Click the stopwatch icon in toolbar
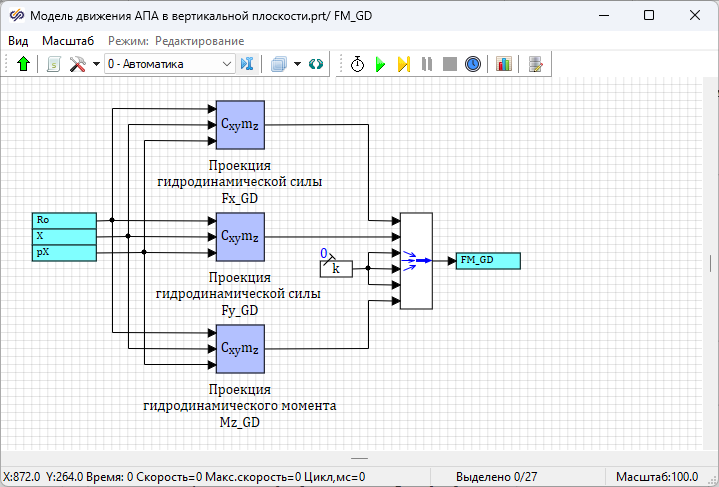The height and width of the screenshot is (487, 719). (x=357, y=64)
